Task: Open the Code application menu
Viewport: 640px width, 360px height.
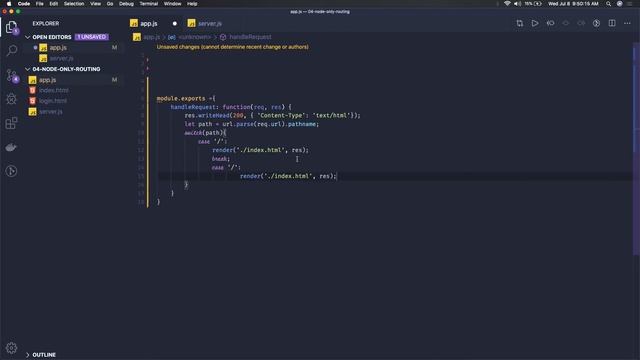Action: coord(24,4)
